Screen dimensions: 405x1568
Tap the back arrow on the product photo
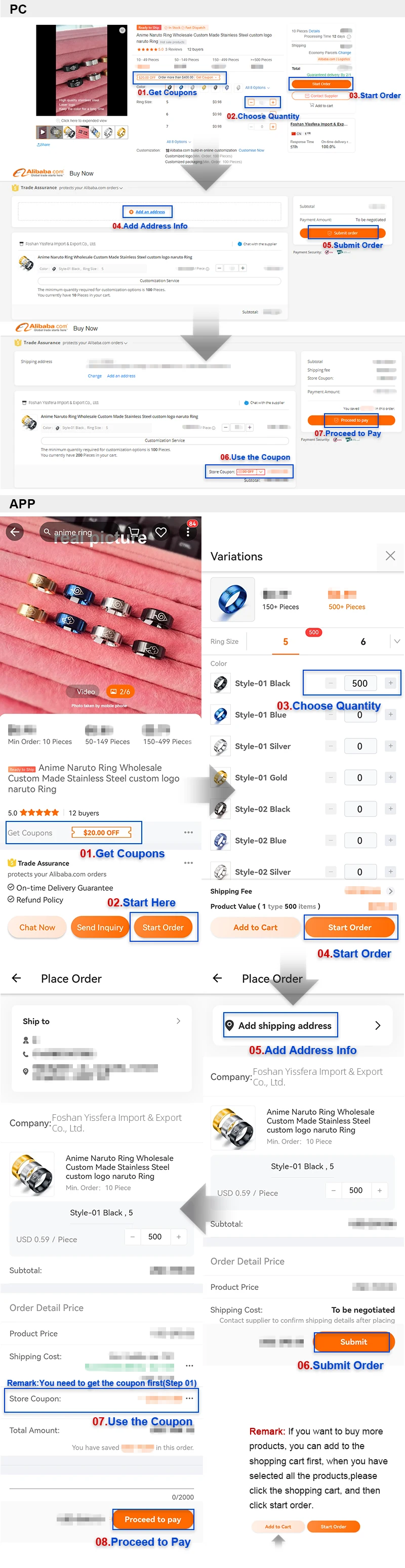pos(15,532)
